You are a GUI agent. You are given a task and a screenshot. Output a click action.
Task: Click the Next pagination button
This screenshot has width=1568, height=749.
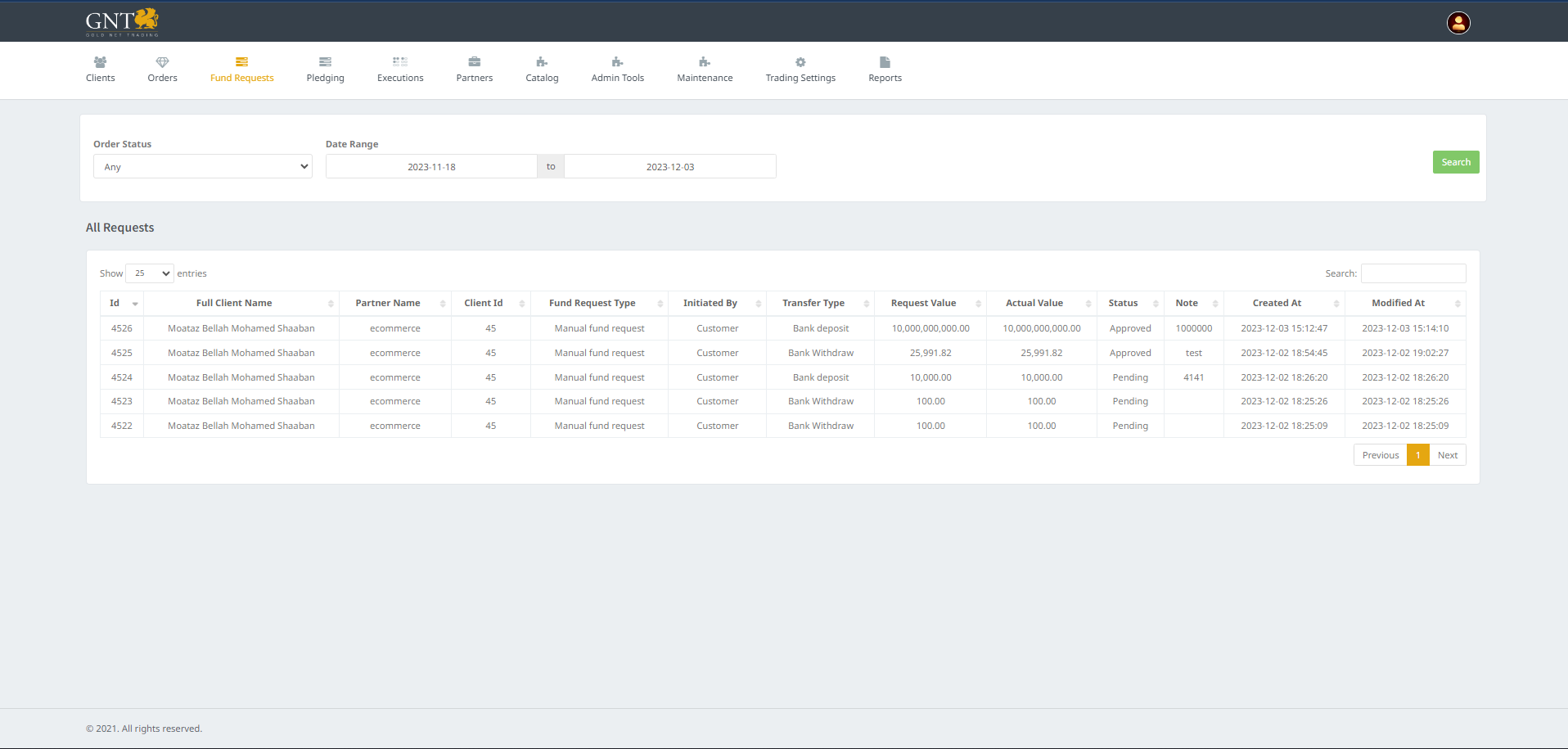click(x=1447, y=455)
